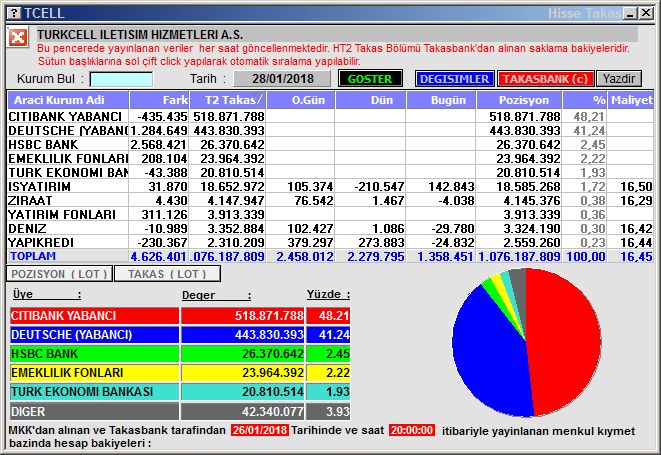Click the Kurum Bul search field
The image size is (661, 455).
(x=121, y=79)
